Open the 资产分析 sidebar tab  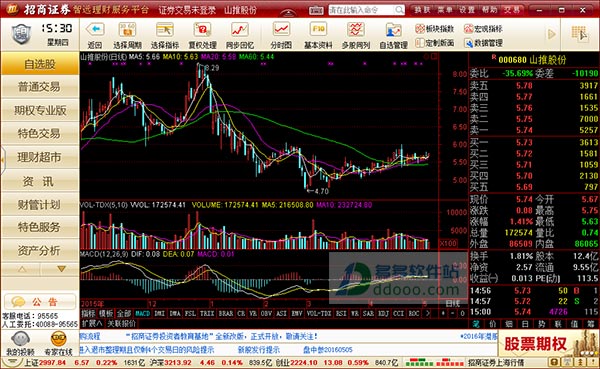[x=40, y=251]
